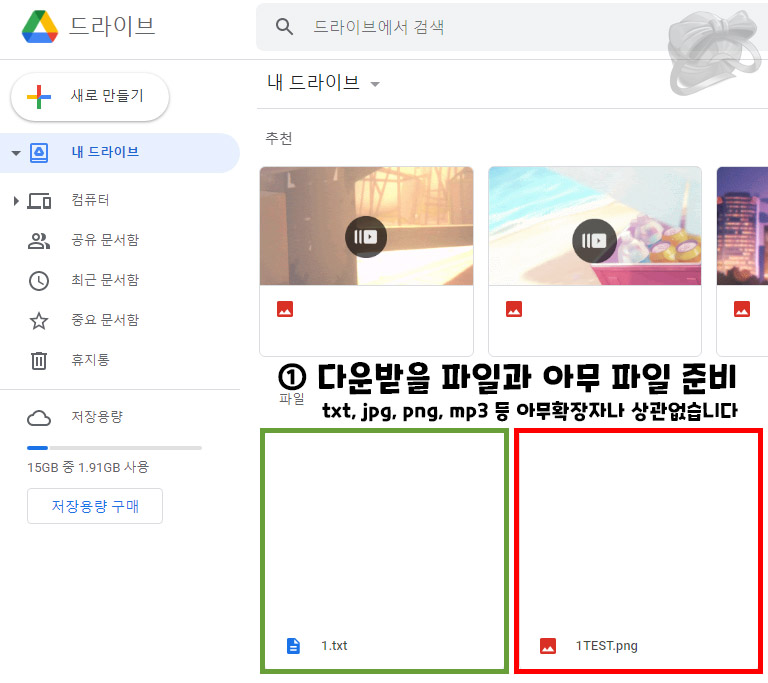Click the 내 드라이브 header title

coord(313,82)
